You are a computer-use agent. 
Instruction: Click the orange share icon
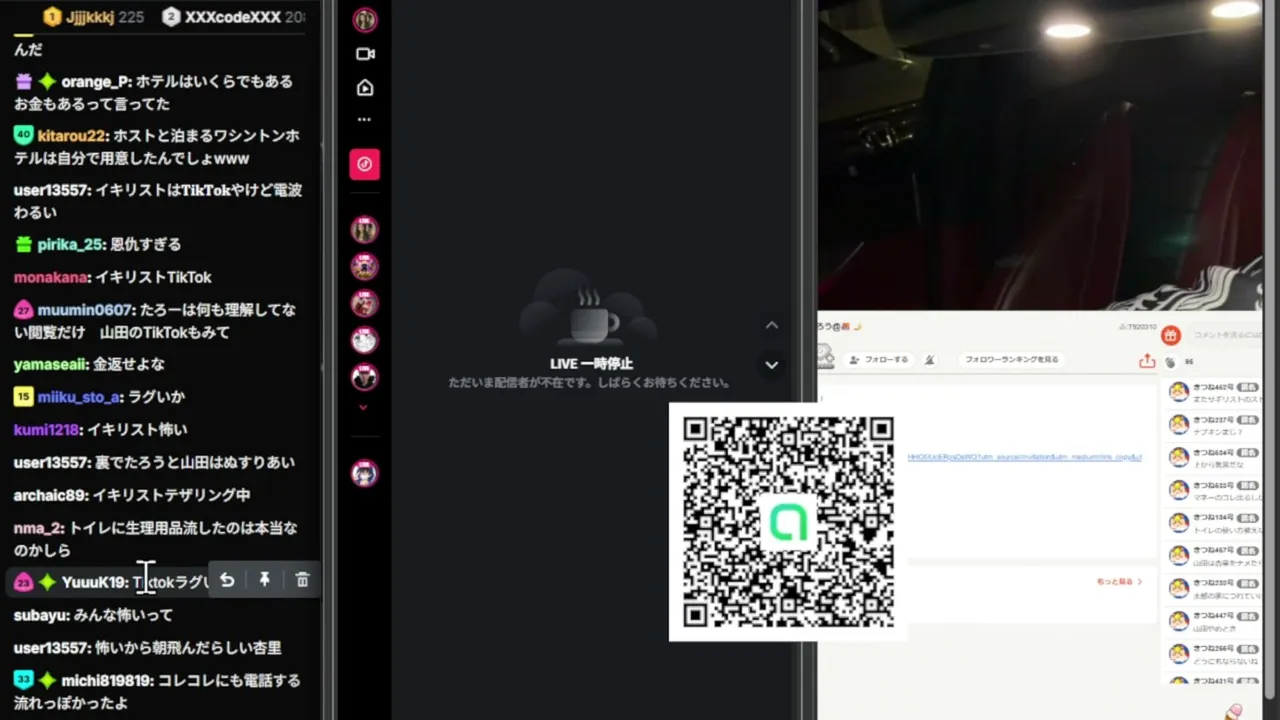(1147, 361)
